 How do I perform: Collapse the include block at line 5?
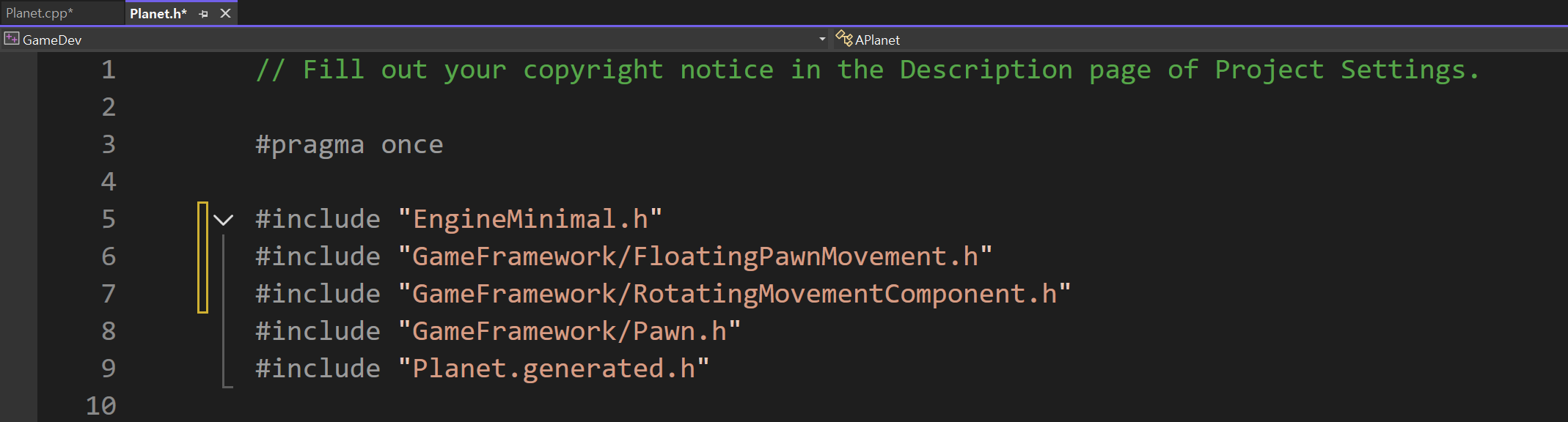pyautogui.click(x=224, y=219)
